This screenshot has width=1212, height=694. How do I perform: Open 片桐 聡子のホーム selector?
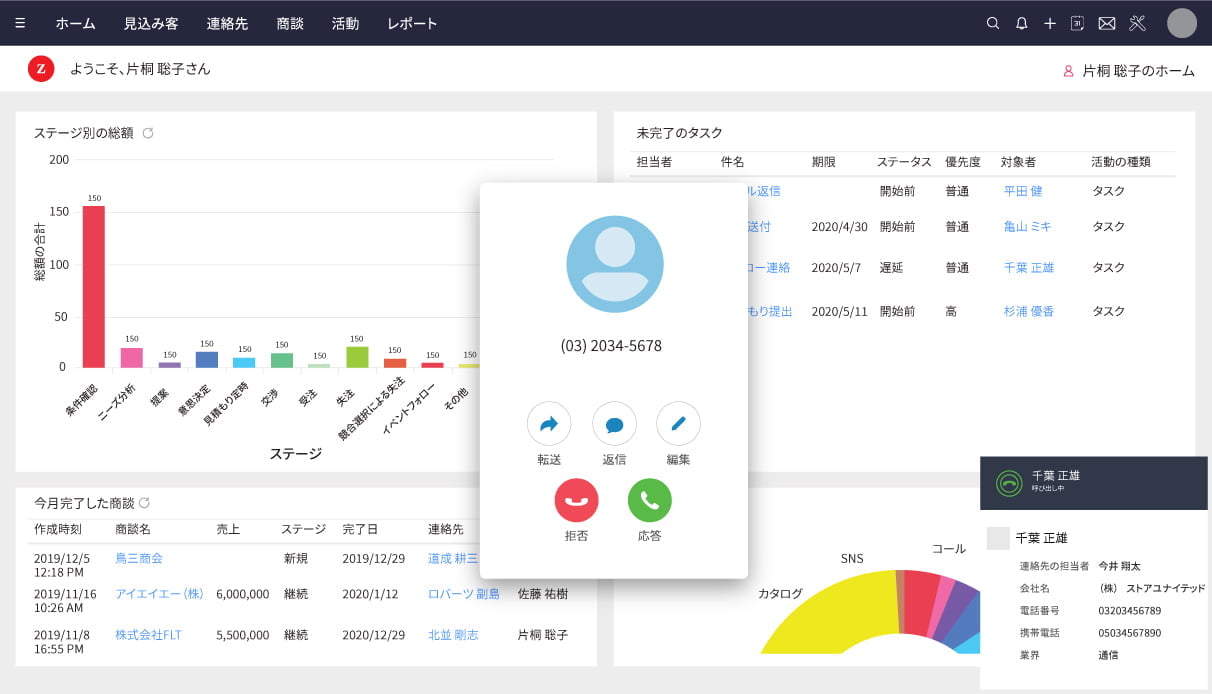(1138, 71)
